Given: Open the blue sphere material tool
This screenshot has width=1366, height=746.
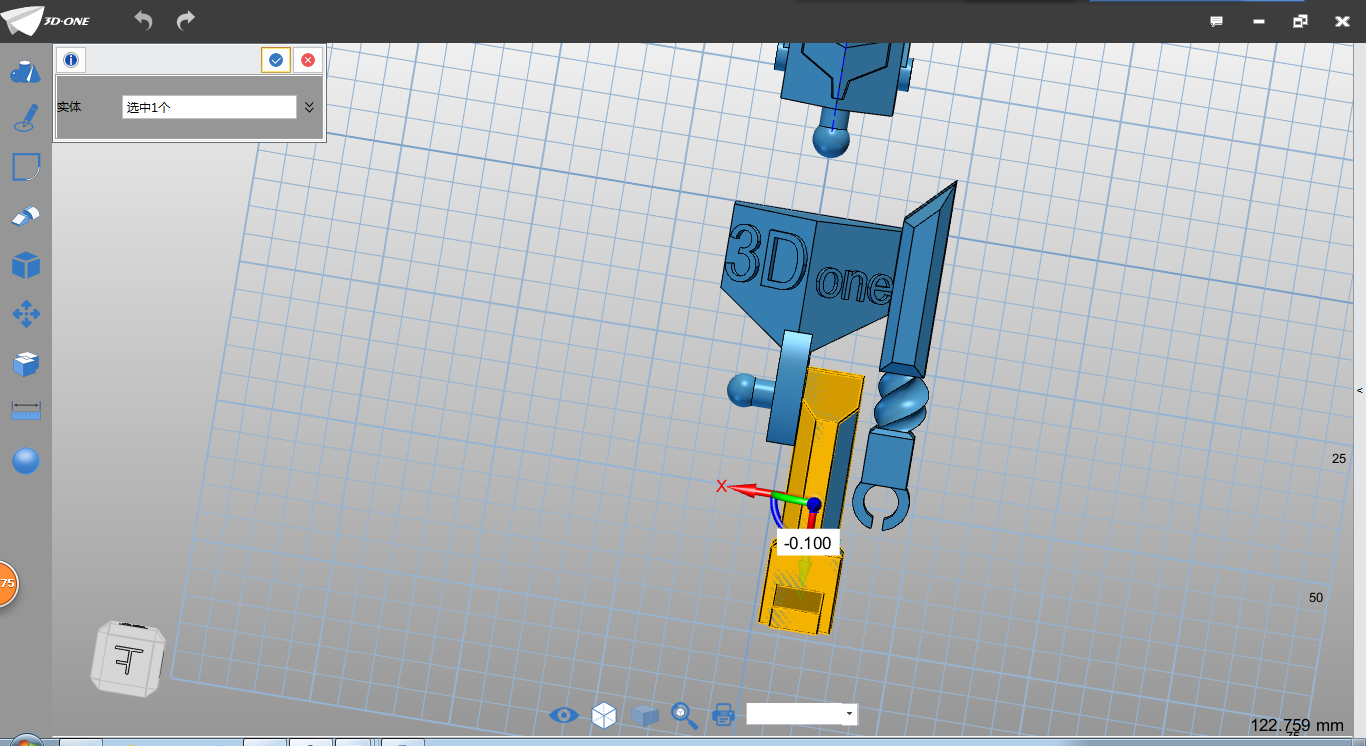Looking at the screenshot, I should [x=25, y=461].
